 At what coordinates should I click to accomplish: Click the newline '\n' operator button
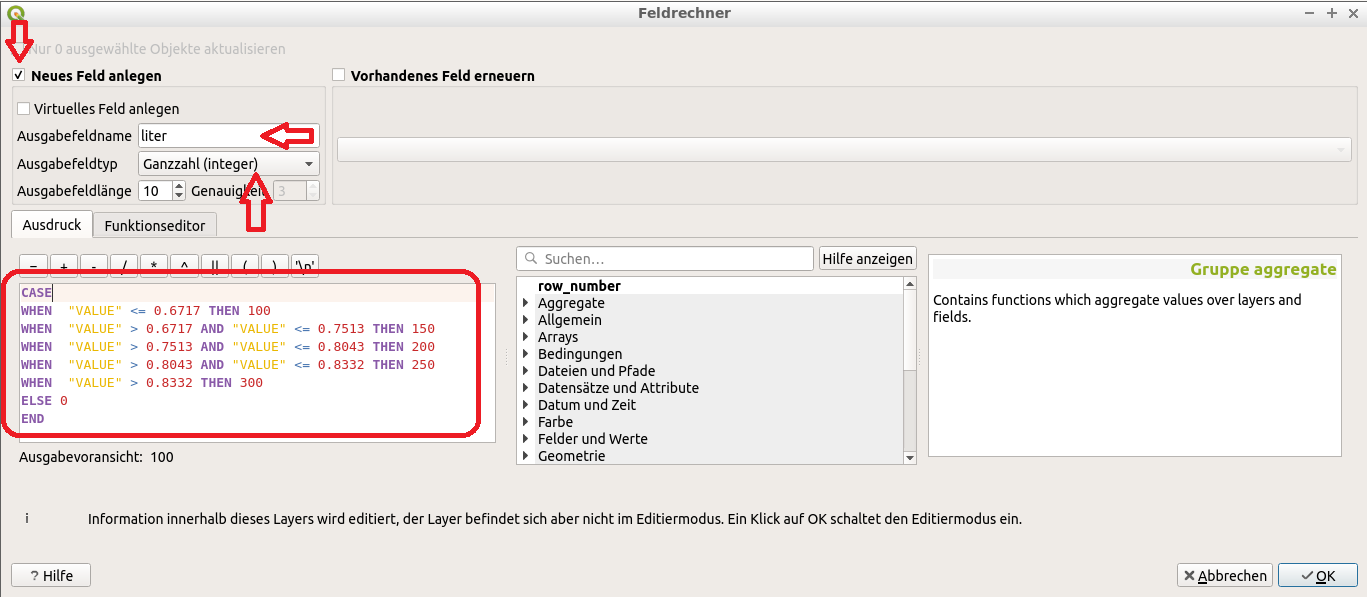point(305,266)
